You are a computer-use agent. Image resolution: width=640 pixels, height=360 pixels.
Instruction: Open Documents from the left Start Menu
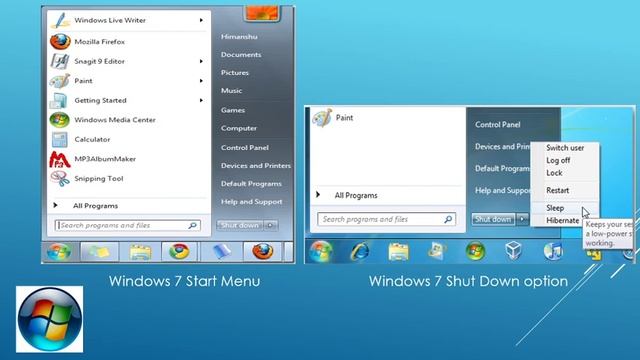click(x=241, y=55)
